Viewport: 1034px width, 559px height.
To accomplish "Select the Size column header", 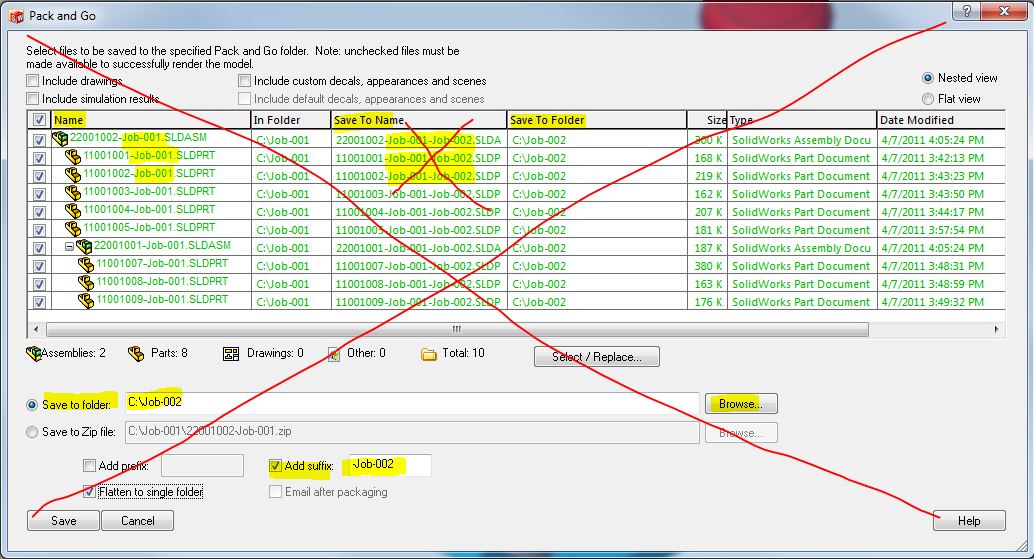I will point(707,120).
